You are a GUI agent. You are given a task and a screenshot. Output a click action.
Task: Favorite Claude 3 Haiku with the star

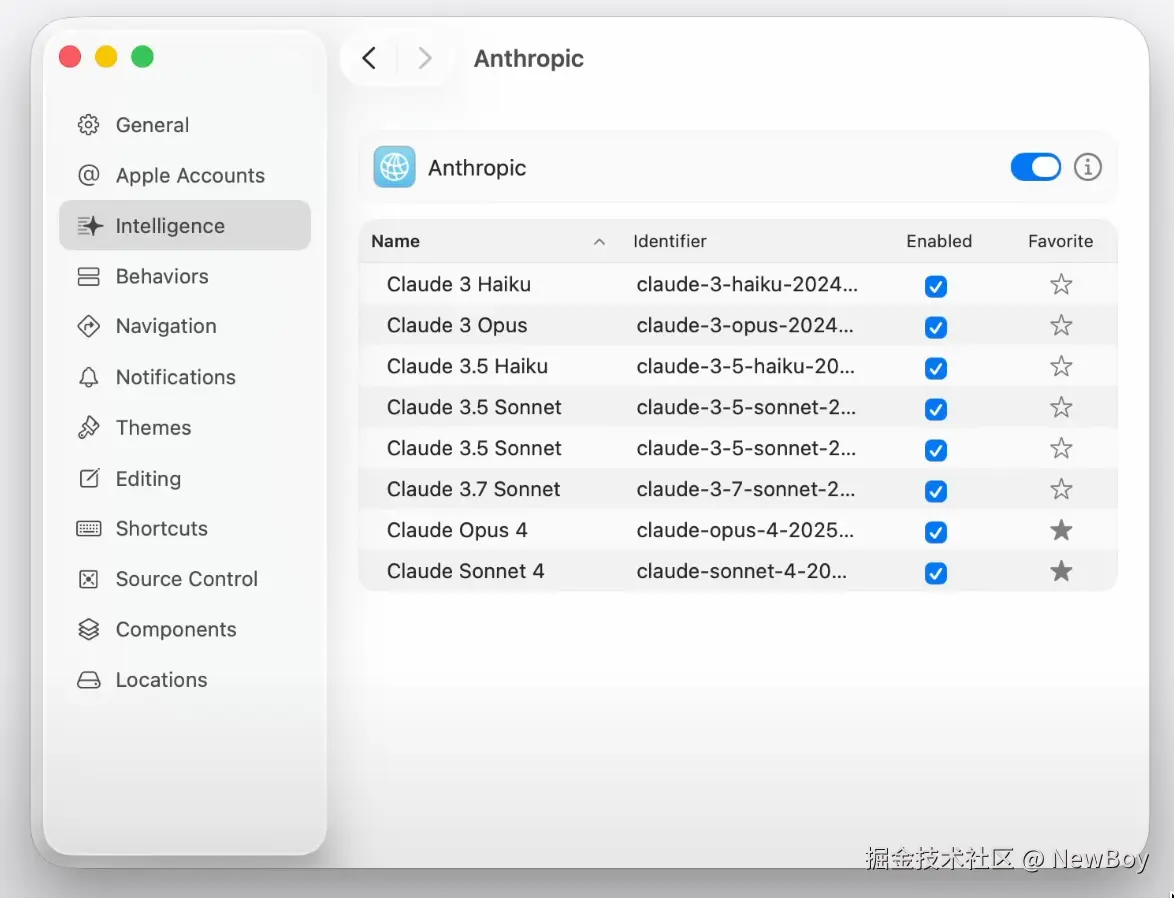point(1061,284)
